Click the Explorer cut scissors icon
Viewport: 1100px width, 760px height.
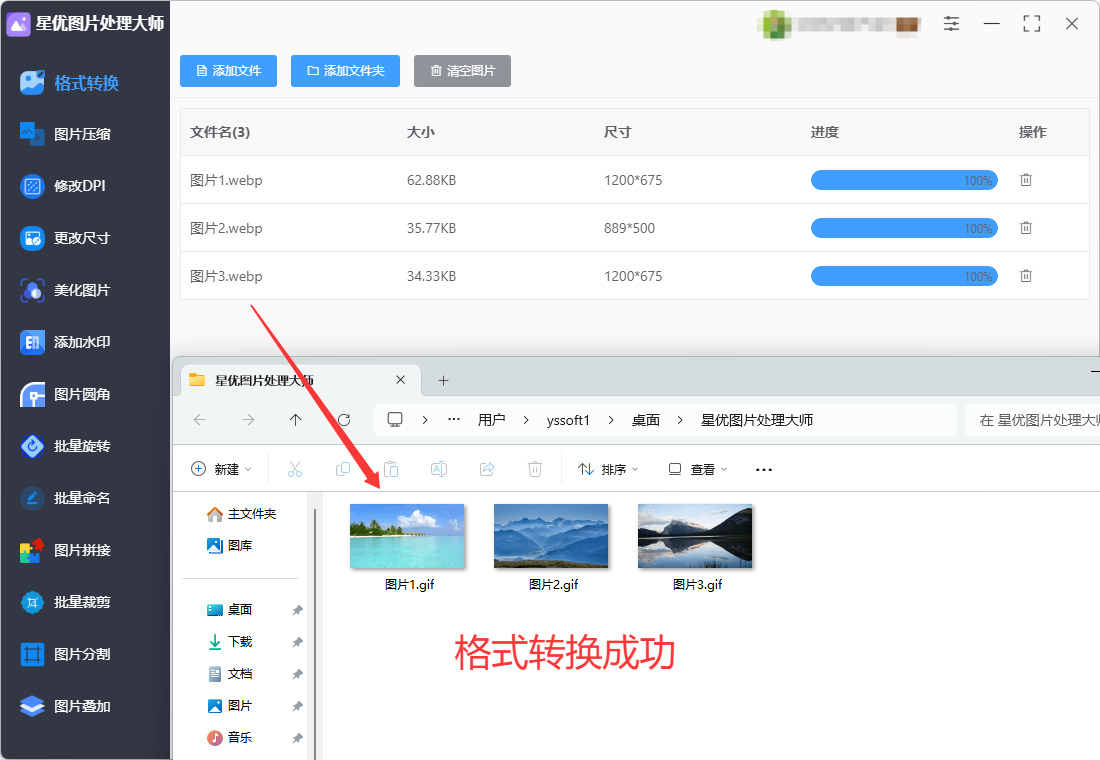(295, 469)
